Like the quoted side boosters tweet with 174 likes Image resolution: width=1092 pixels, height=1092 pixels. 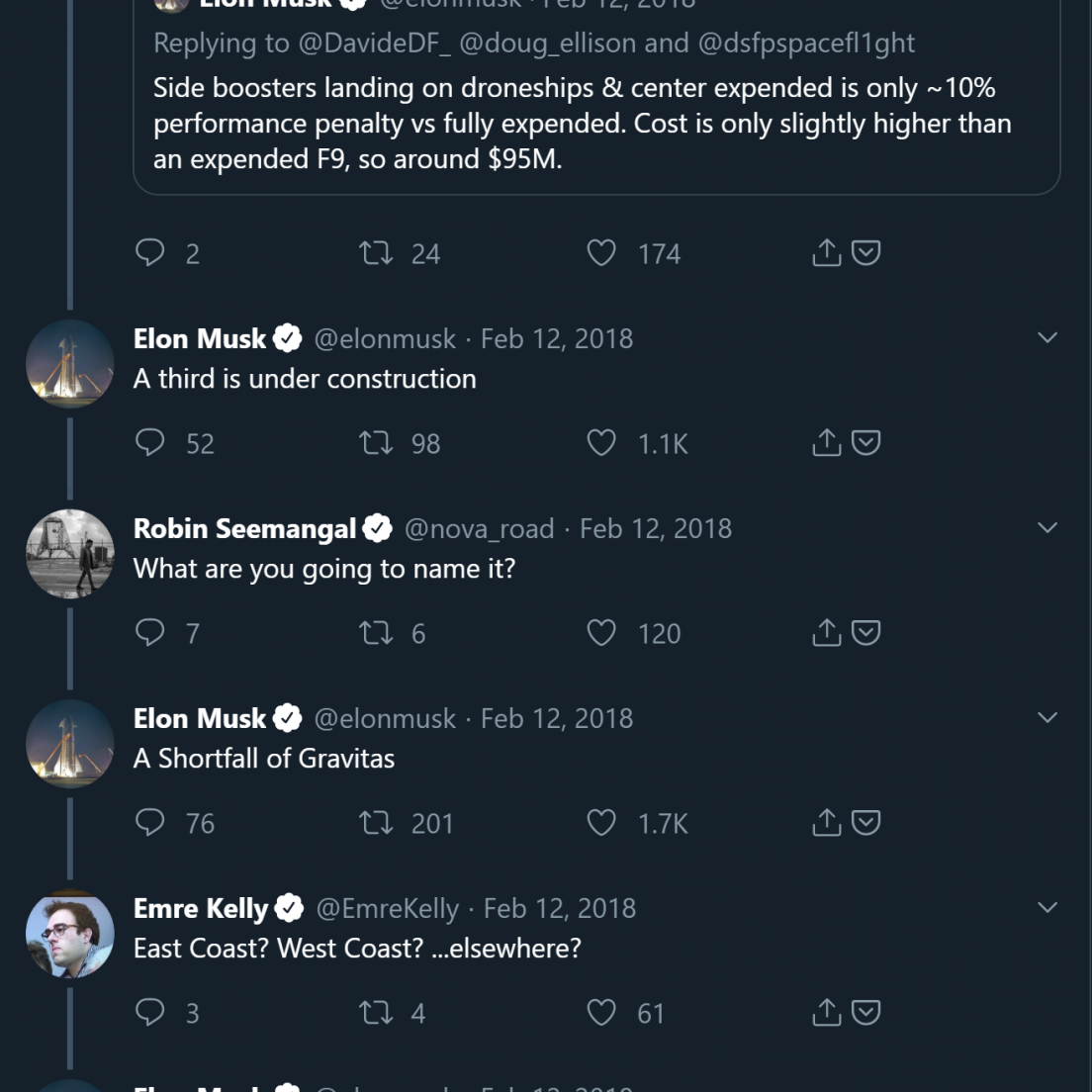coord(601,253)
